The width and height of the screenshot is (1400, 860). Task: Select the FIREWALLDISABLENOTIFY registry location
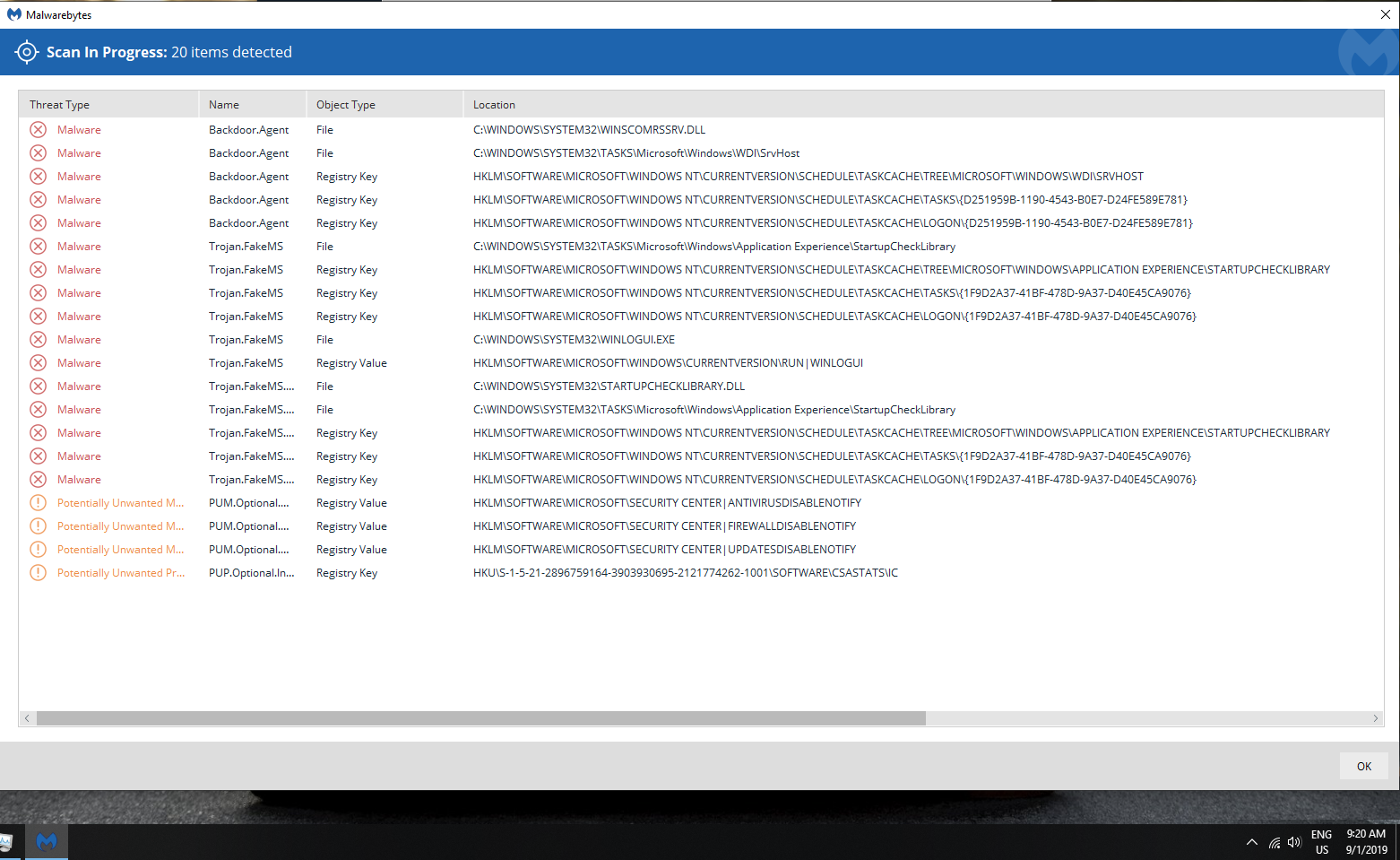664,526
